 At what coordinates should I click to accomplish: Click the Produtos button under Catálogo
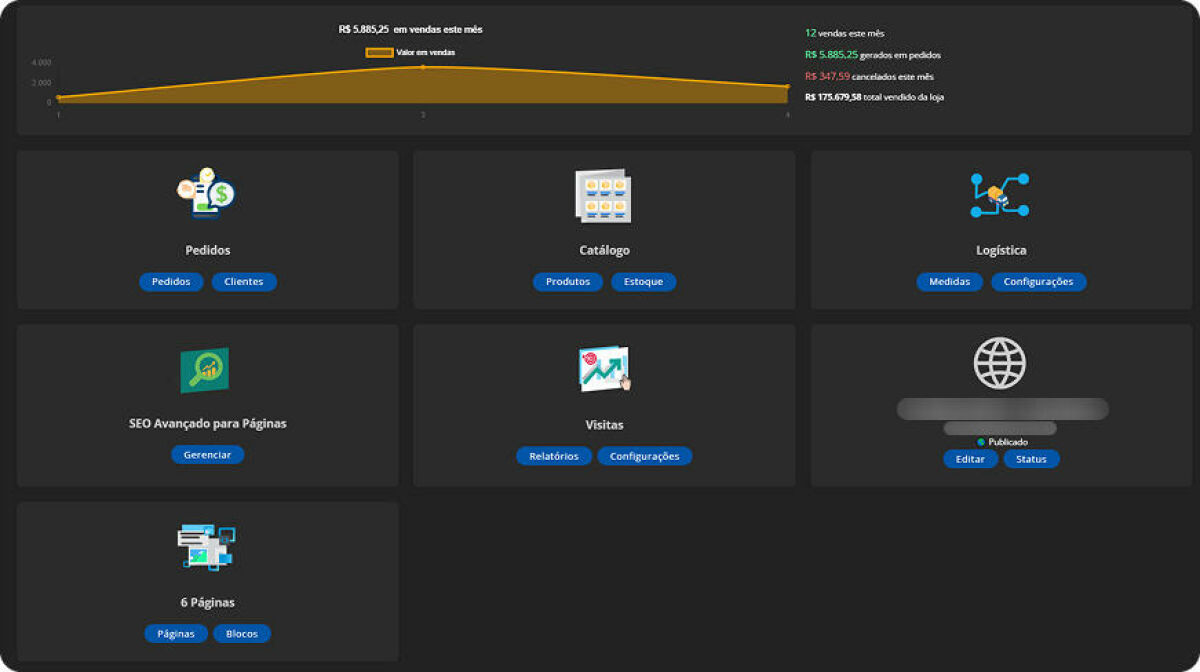pyautogui.click(x=567, y=281)
